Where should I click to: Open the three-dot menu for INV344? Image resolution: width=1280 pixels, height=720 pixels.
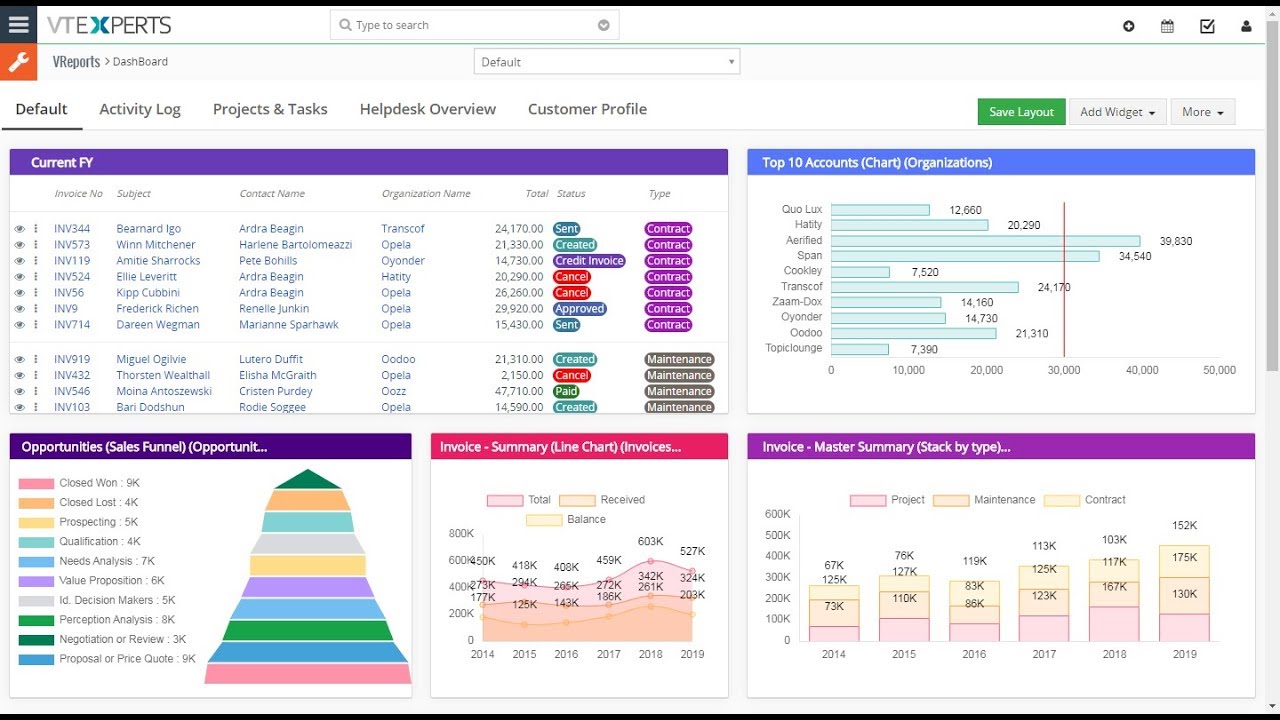click(36, 229)
